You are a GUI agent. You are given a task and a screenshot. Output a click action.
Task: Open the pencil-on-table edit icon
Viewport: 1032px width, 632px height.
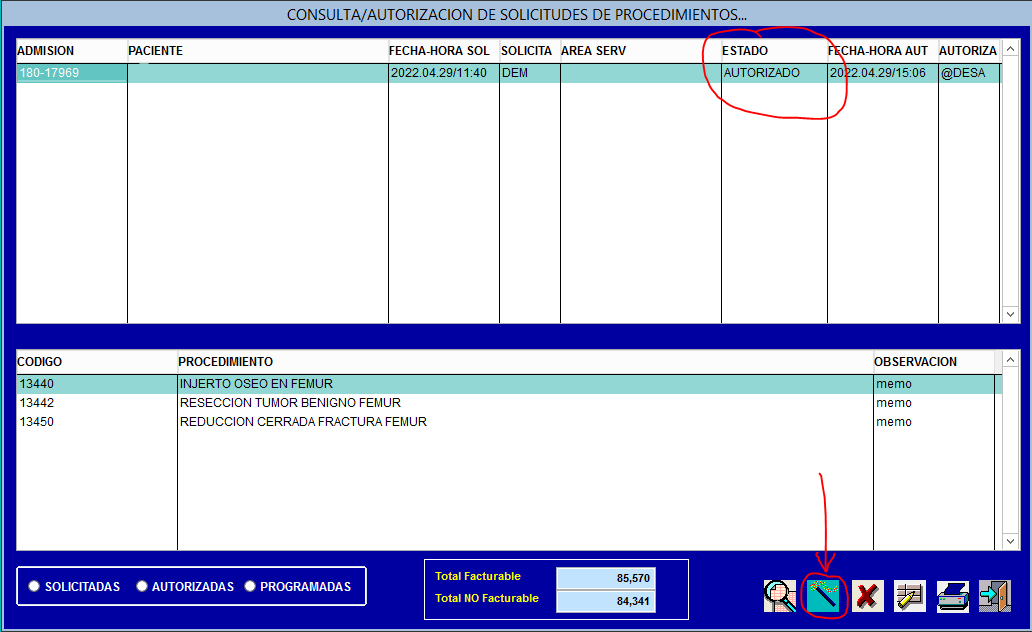(910, 596)
